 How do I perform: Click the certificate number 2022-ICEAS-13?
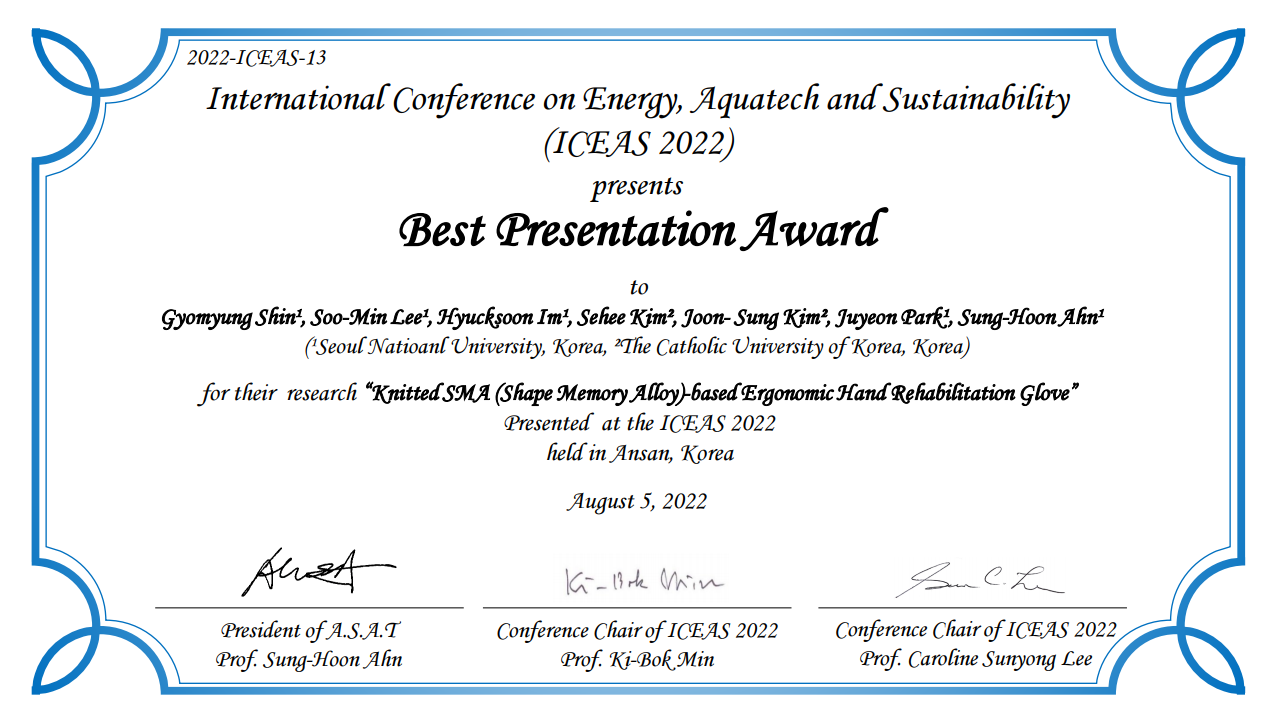(257, 58)
